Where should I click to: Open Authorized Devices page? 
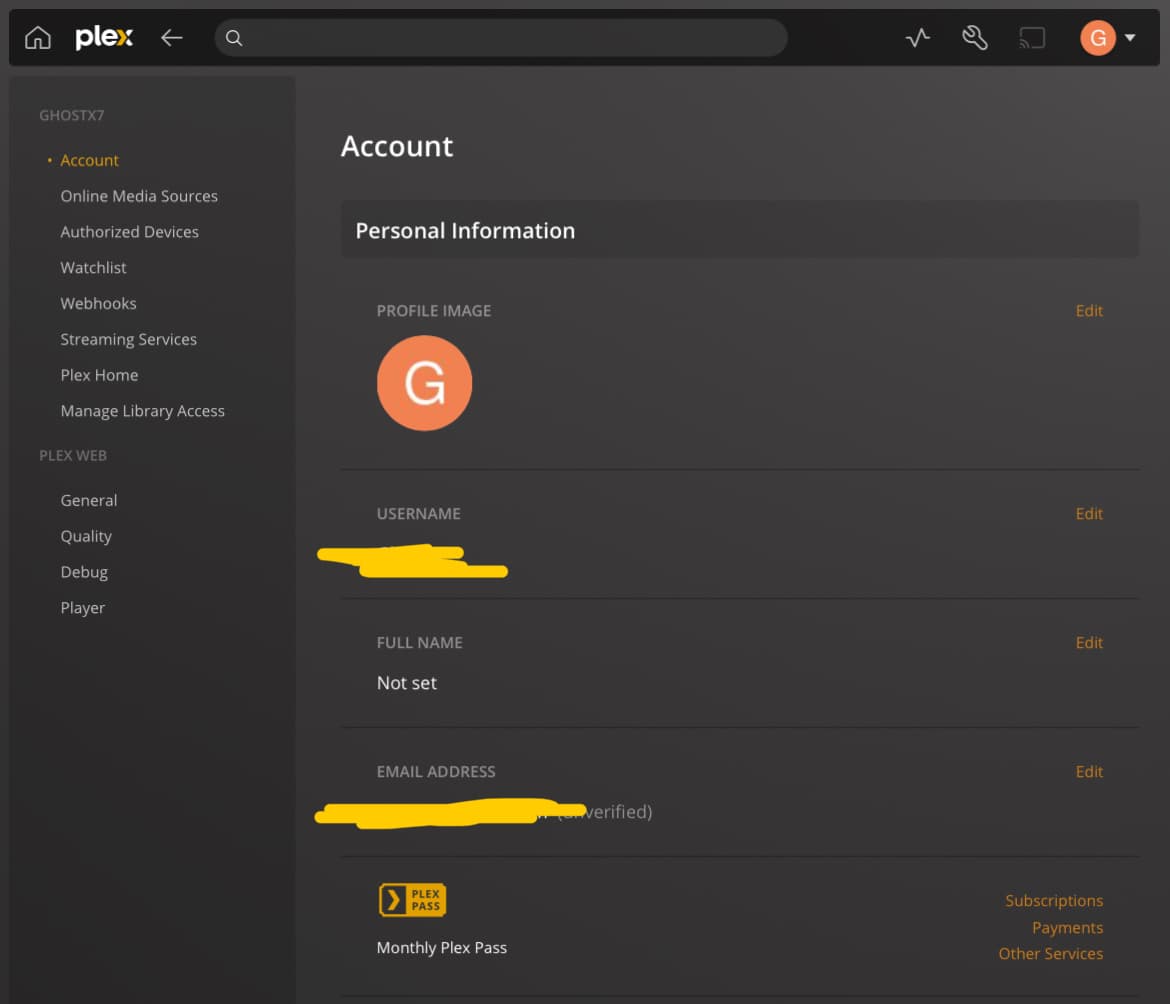tap(129, 232)
